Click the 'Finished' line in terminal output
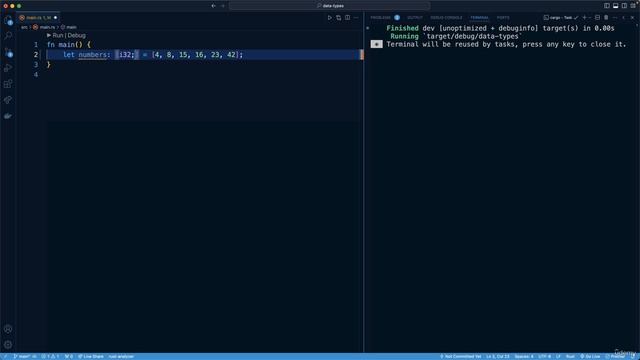 pyautogui.click(x=500, y=28)
